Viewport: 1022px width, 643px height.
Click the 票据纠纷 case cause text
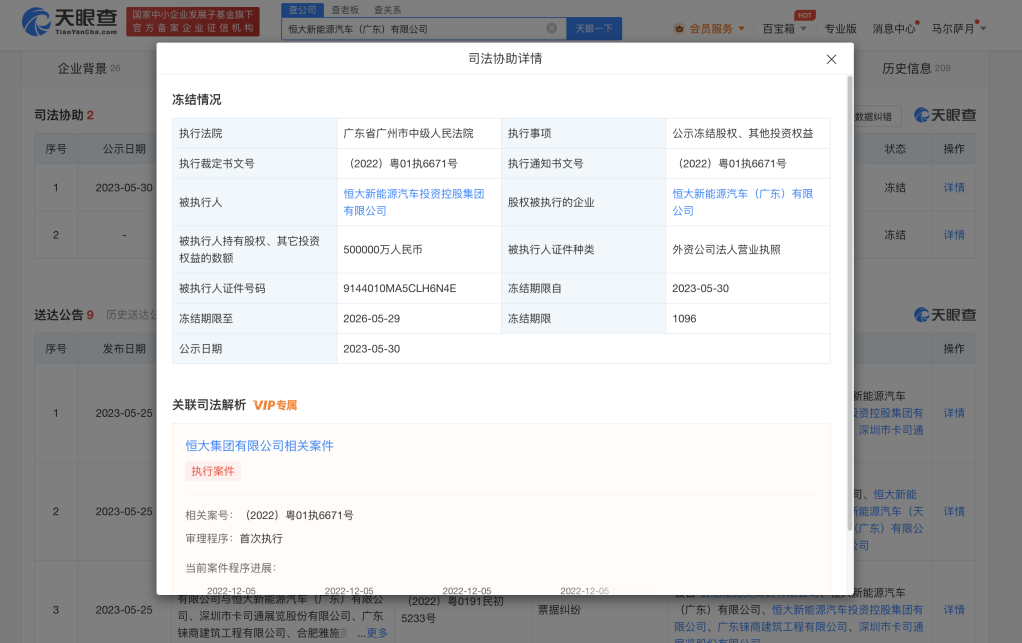tap(559, 610)
